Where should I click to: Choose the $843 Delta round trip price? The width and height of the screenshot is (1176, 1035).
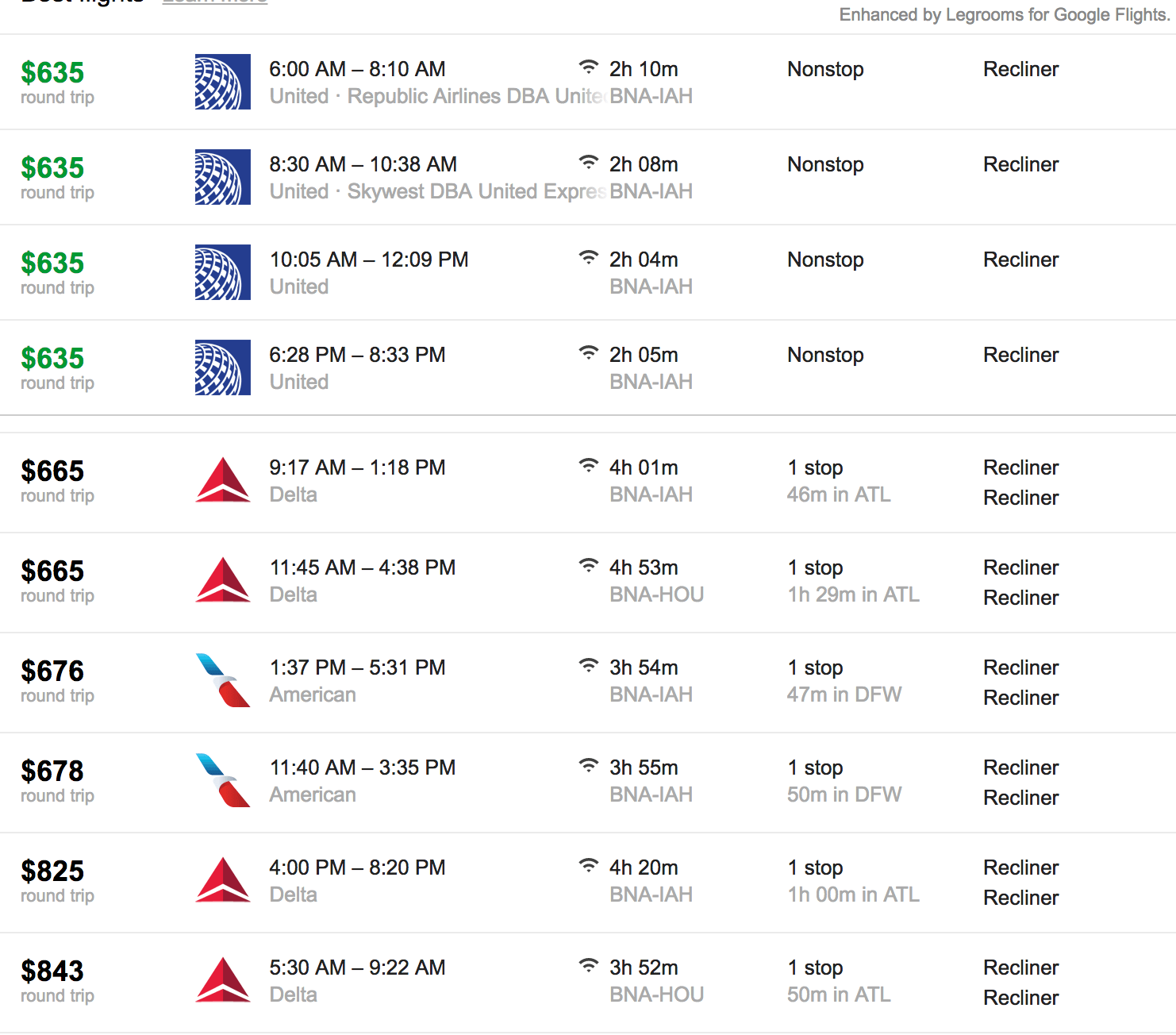coord(52,971)
